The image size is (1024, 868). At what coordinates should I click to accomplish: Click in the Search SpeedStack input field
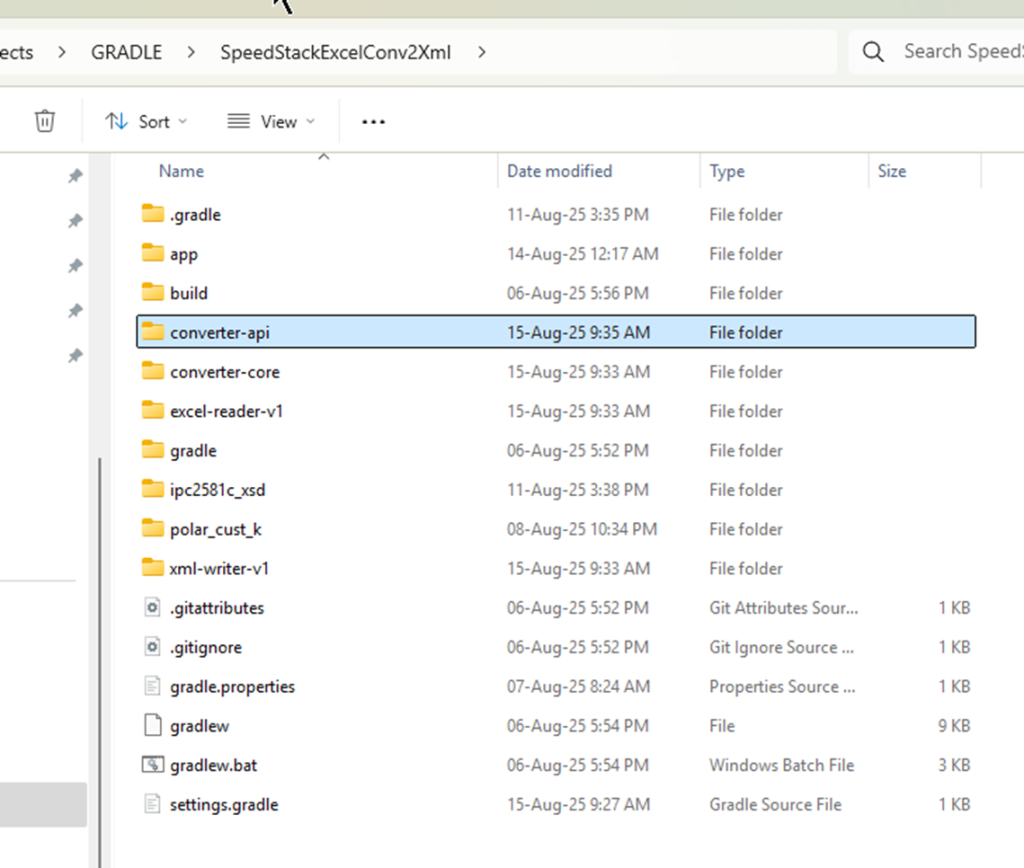tap(960, 52)
